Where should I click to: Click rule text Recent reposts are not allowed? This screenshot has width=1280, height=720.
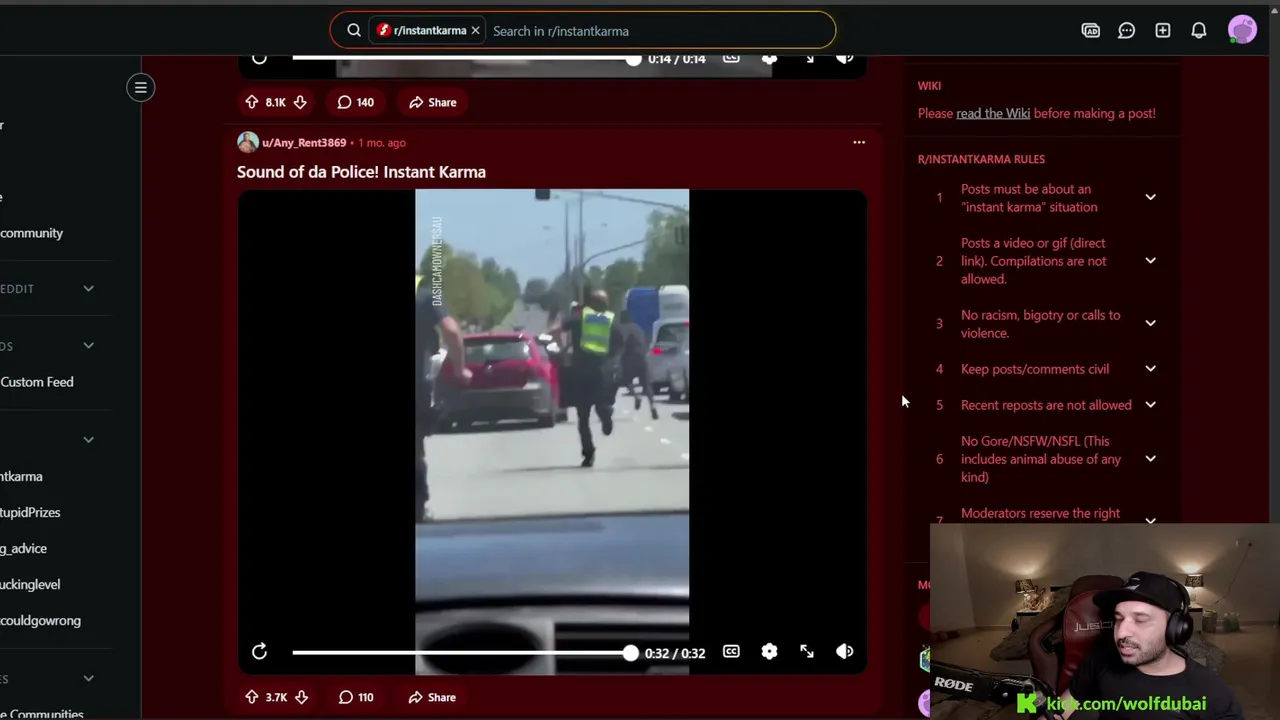pos(1046,405)
